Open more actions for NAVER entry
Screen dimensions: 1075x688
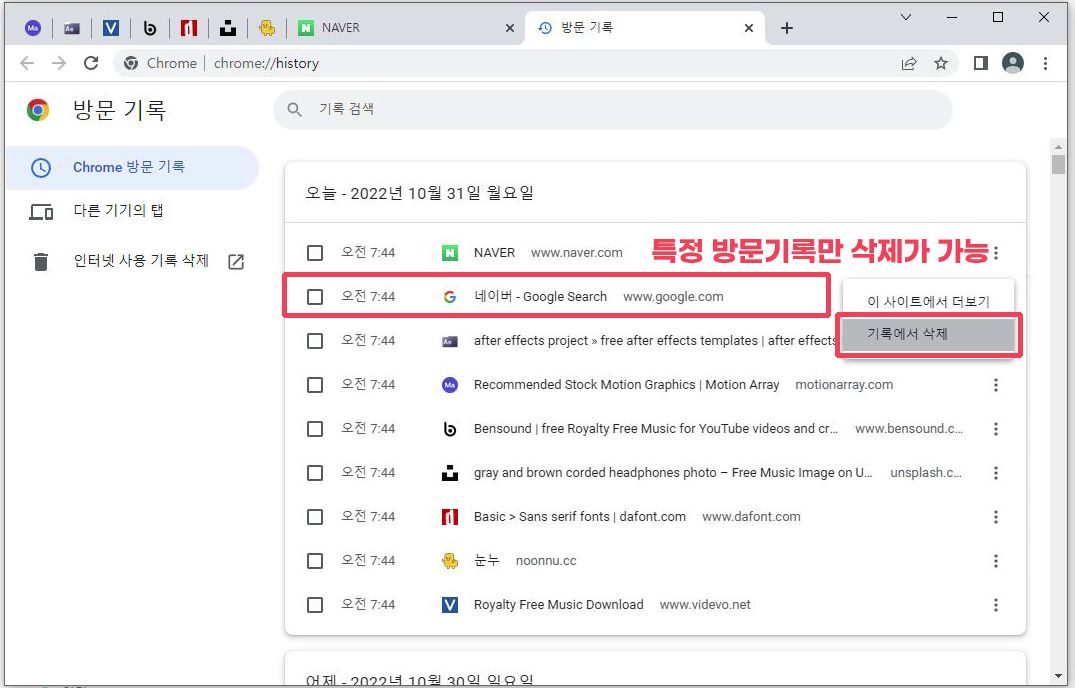tap(996, 253)
